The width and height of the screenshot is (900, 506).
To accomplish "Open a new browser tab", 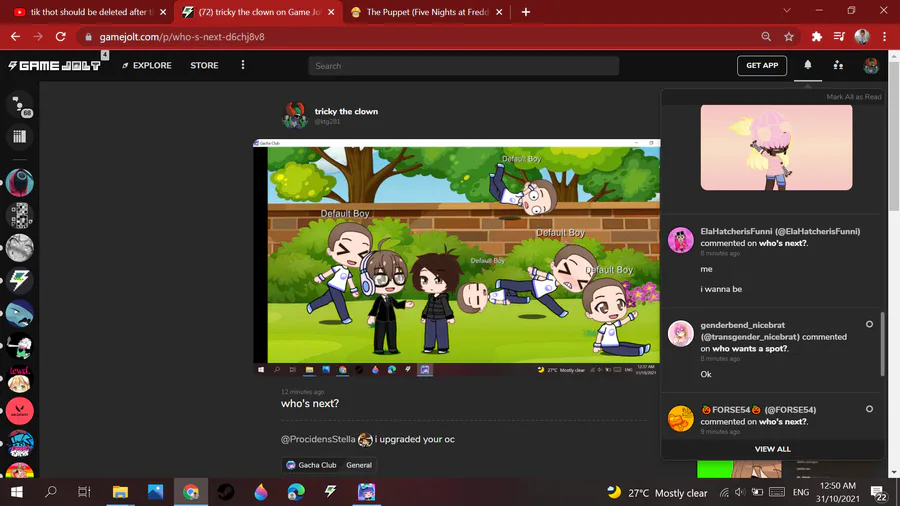I will [526, 12].
